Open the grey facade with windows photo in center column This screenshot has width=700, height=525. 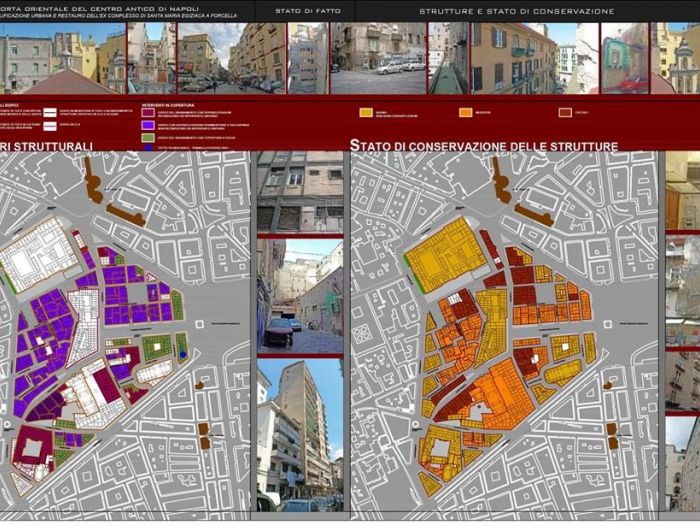click(x=300, y=192)
